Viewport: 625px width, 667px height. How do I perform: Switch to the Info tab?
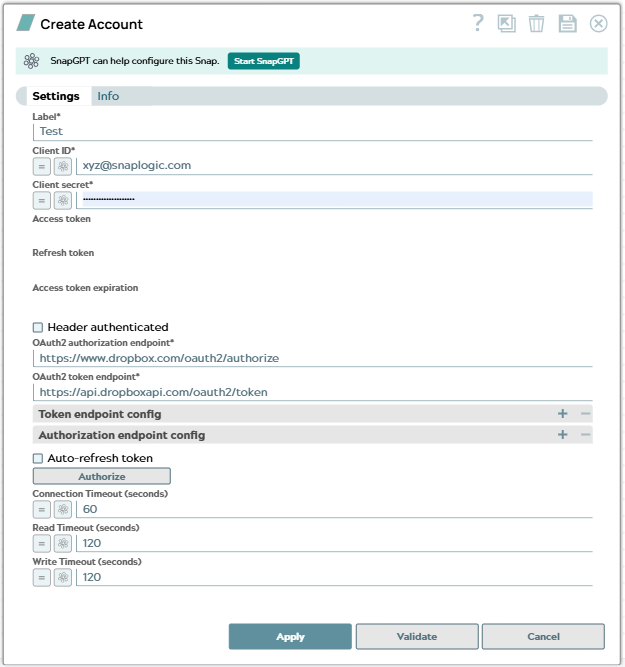(108, 96)
